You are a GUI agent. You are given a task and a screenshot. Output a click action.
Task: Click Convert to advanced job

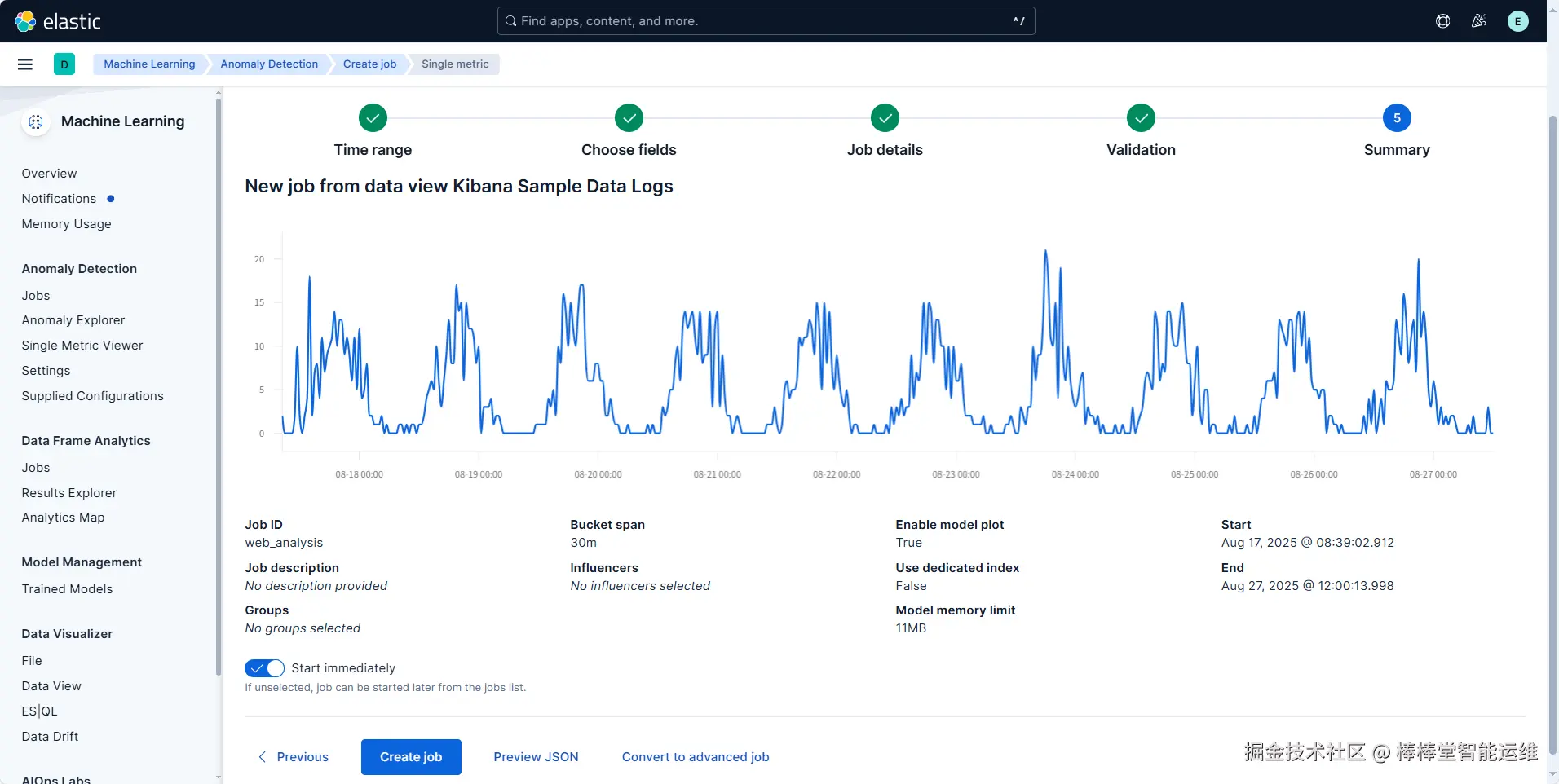coord(696,757)
